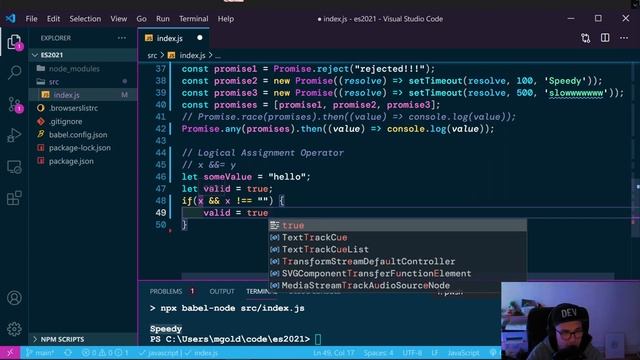Open errors and warnings status indicator
The image size is (640, 360).
105,353
